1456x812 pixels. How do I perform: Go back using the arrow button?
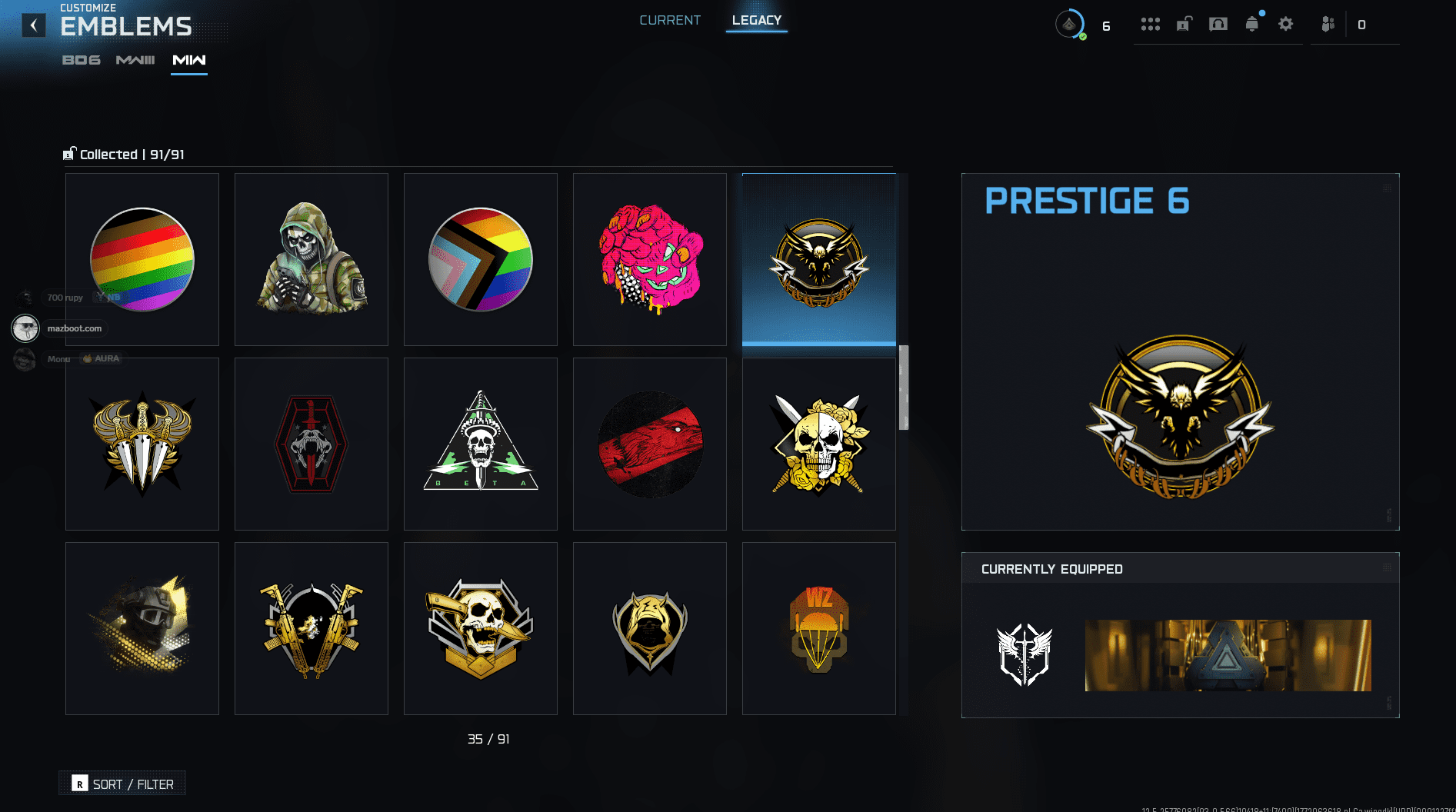tap(33, 25)
